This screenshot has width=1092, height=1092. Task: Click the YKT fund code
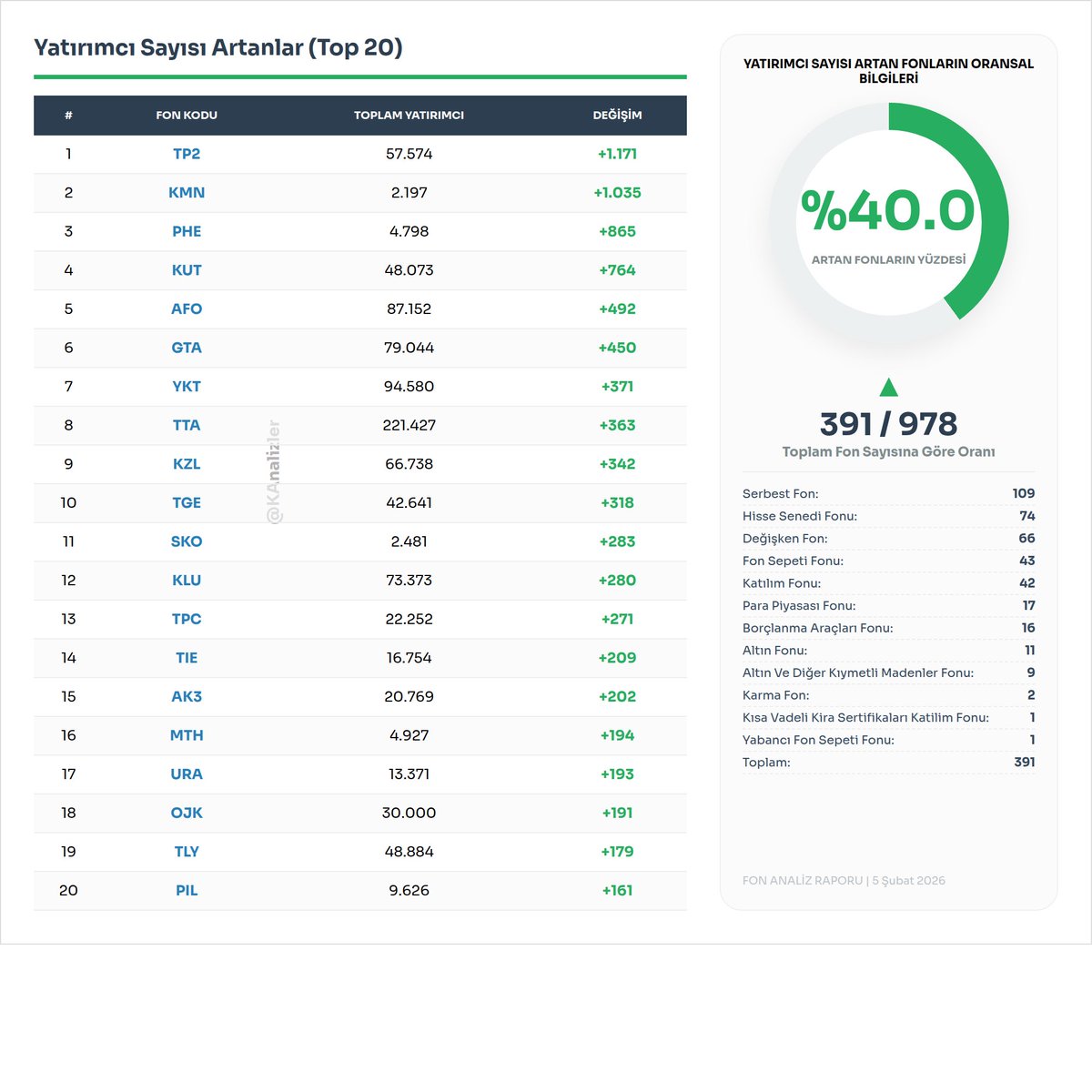[187, 387]
